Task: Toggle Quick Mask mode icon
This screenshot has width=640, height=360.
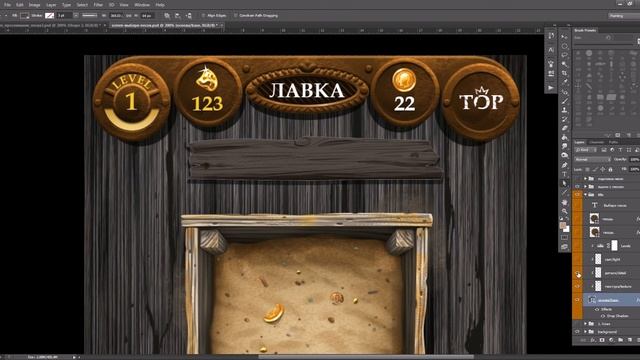Action: [x=565, y=238]
